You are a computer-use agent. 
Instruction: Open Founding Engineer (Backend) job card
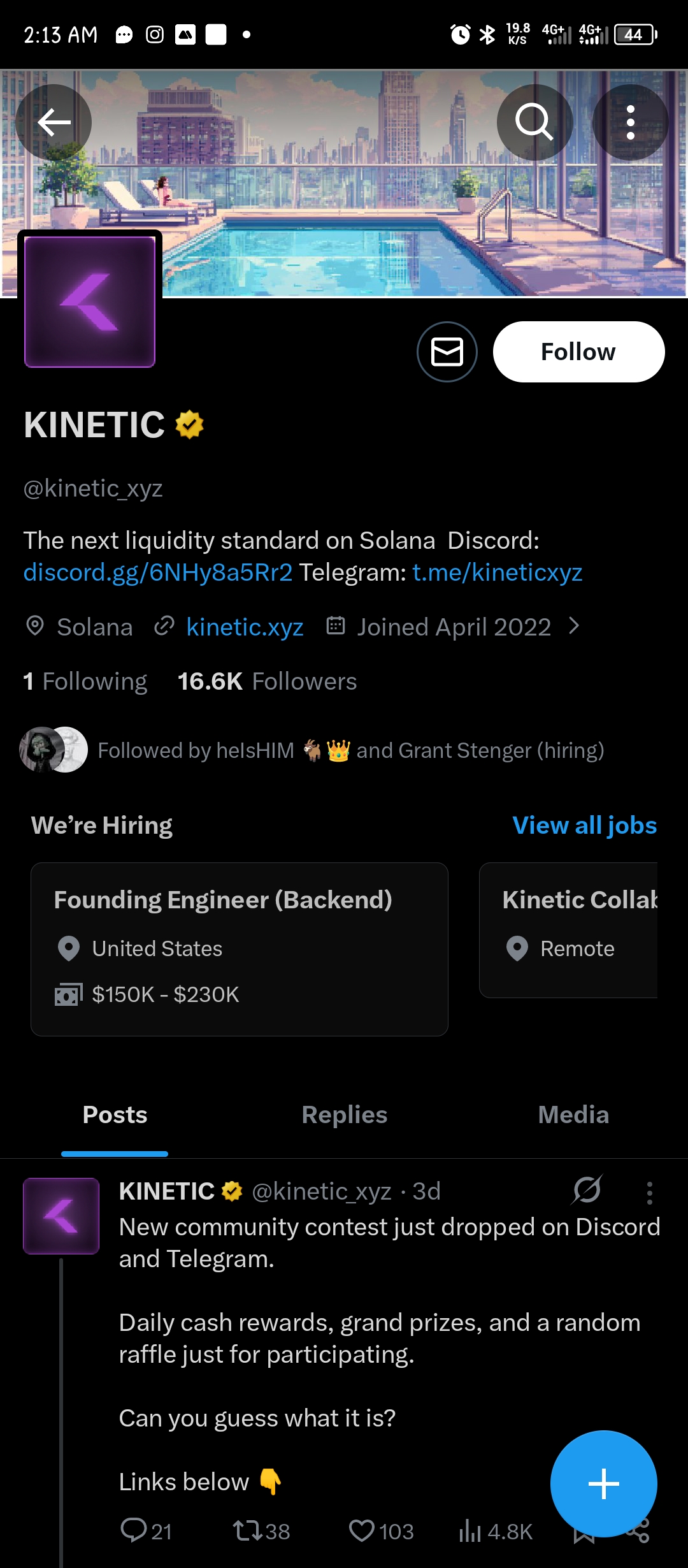[239, 948]
